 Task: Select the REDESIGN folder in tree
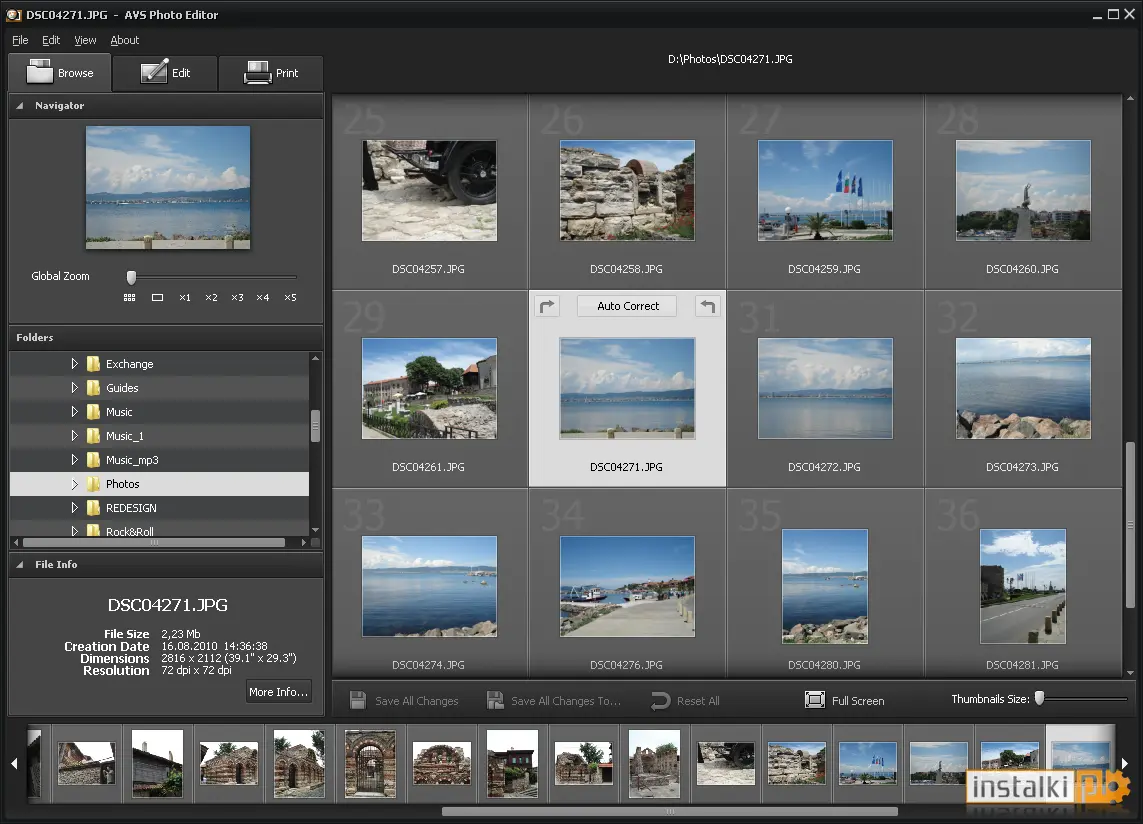[x=131, y=508]
